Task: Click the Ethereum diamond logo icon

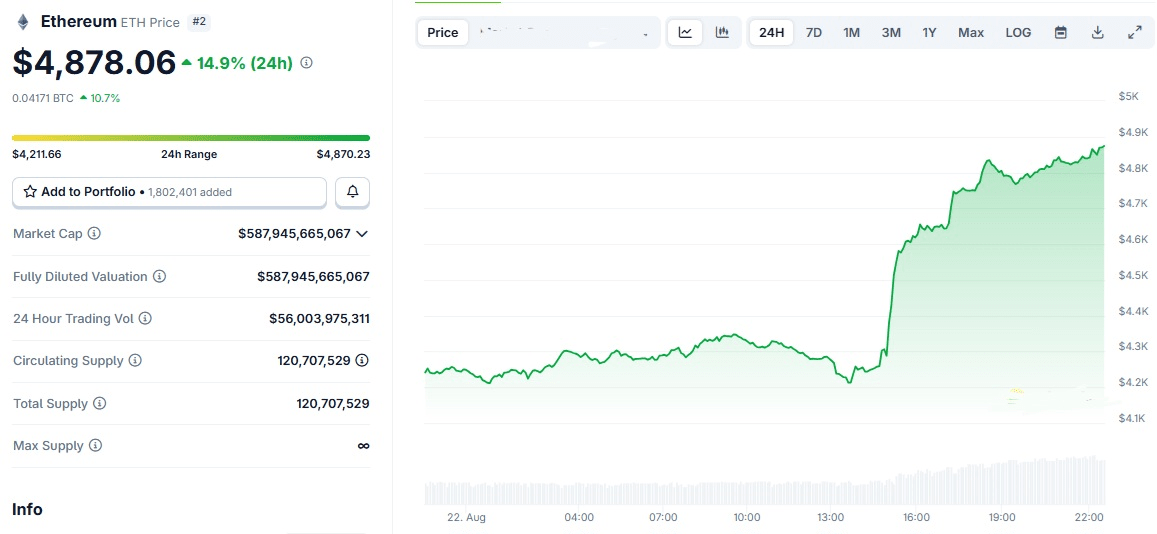Action: pos(22,22)
